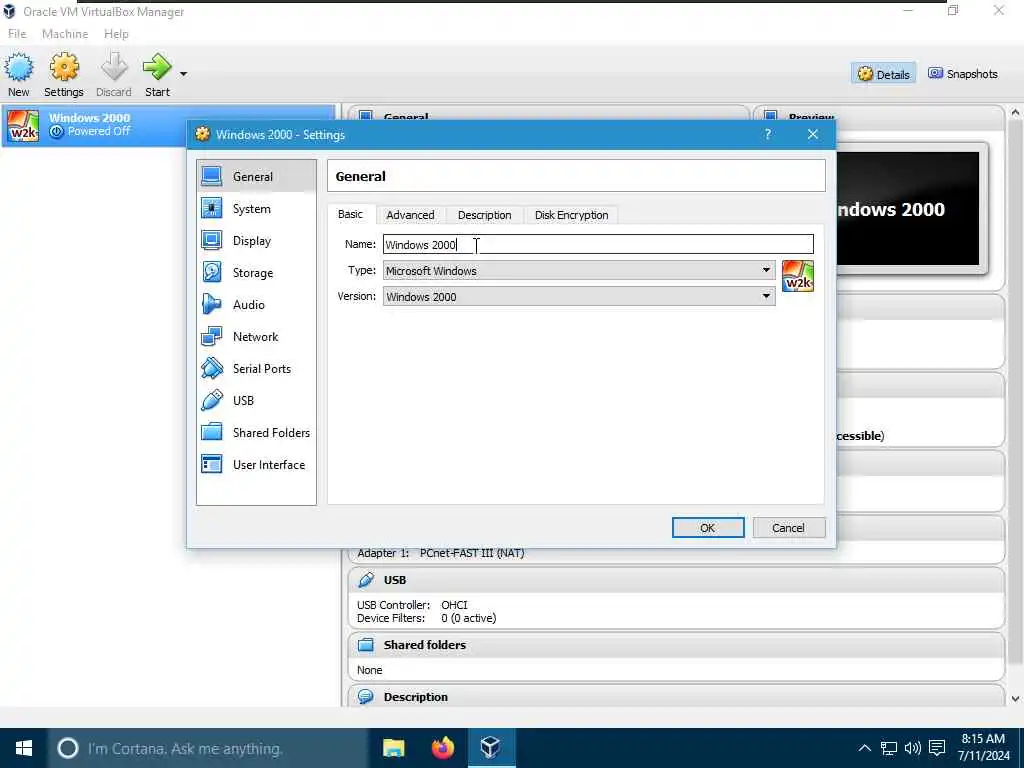Viewport: 1024px width, 768px height.
Task: Click Cancel in Settings dialog
Action: (789, 528)
